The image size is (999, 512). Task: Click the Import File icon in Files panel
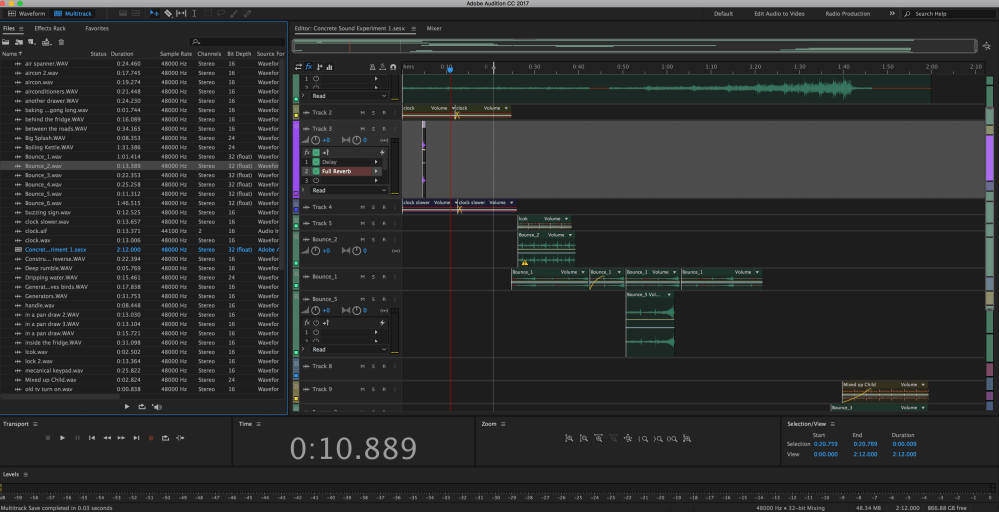click(x=19, y=42)
